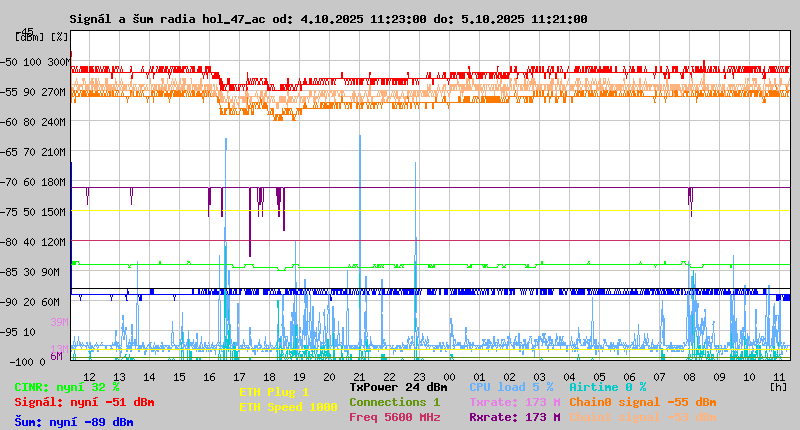Select the 'Signál: nyní -51 dBm' legend entry
800x430 pixels.
click(x=84, y=402)
